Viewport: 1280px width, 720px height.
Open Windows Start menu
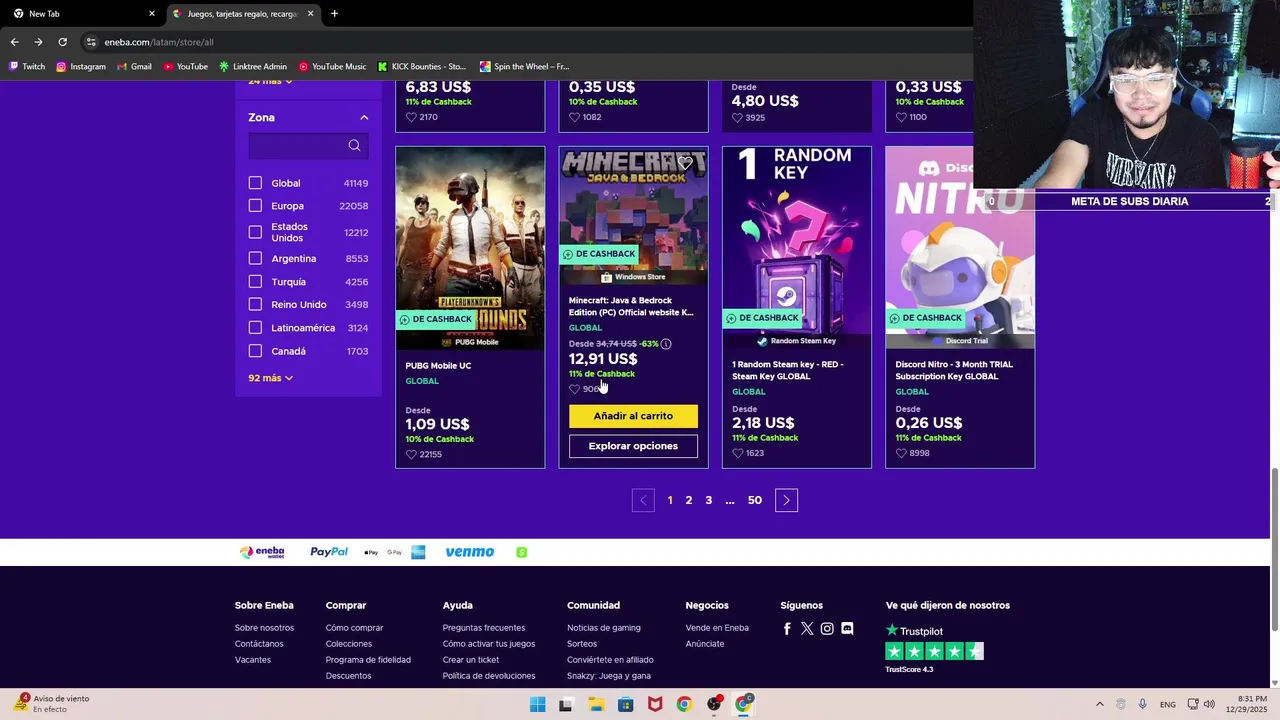click(537, 704)
